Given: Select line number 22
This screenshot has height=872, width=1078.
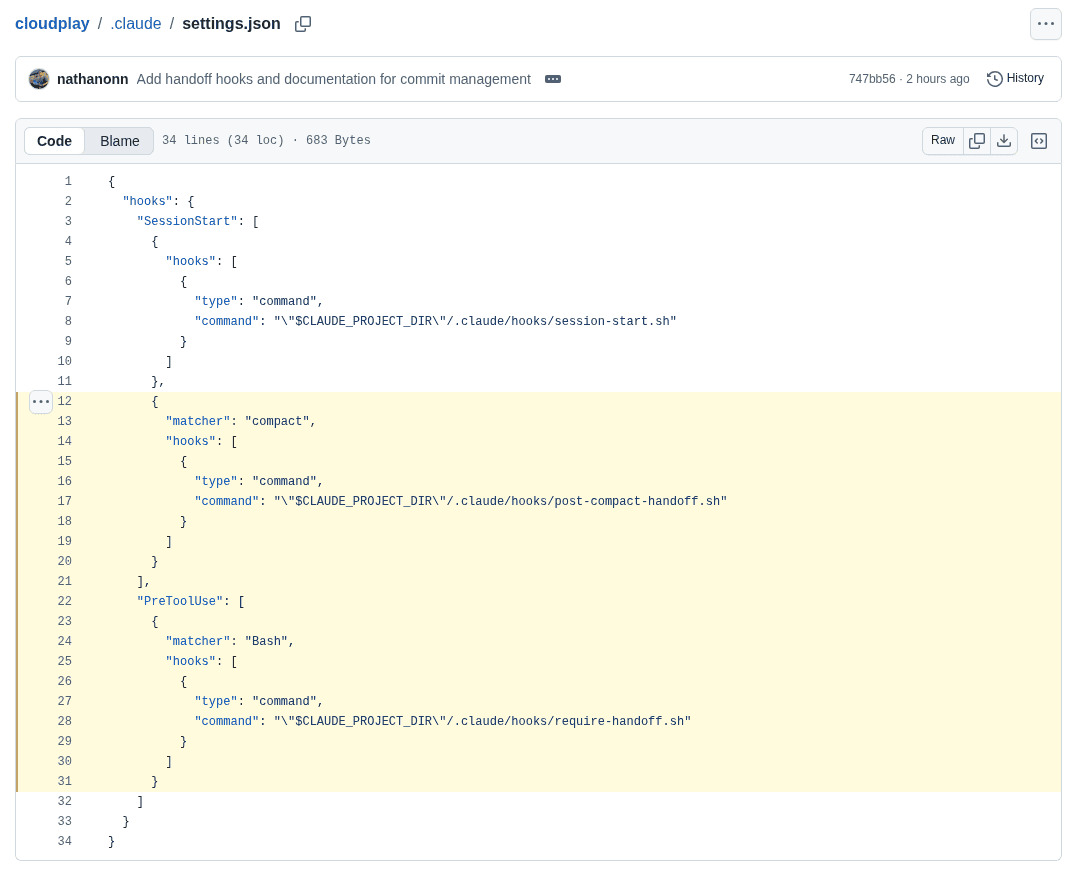Looking at the screenshot, I should point(65,601).
